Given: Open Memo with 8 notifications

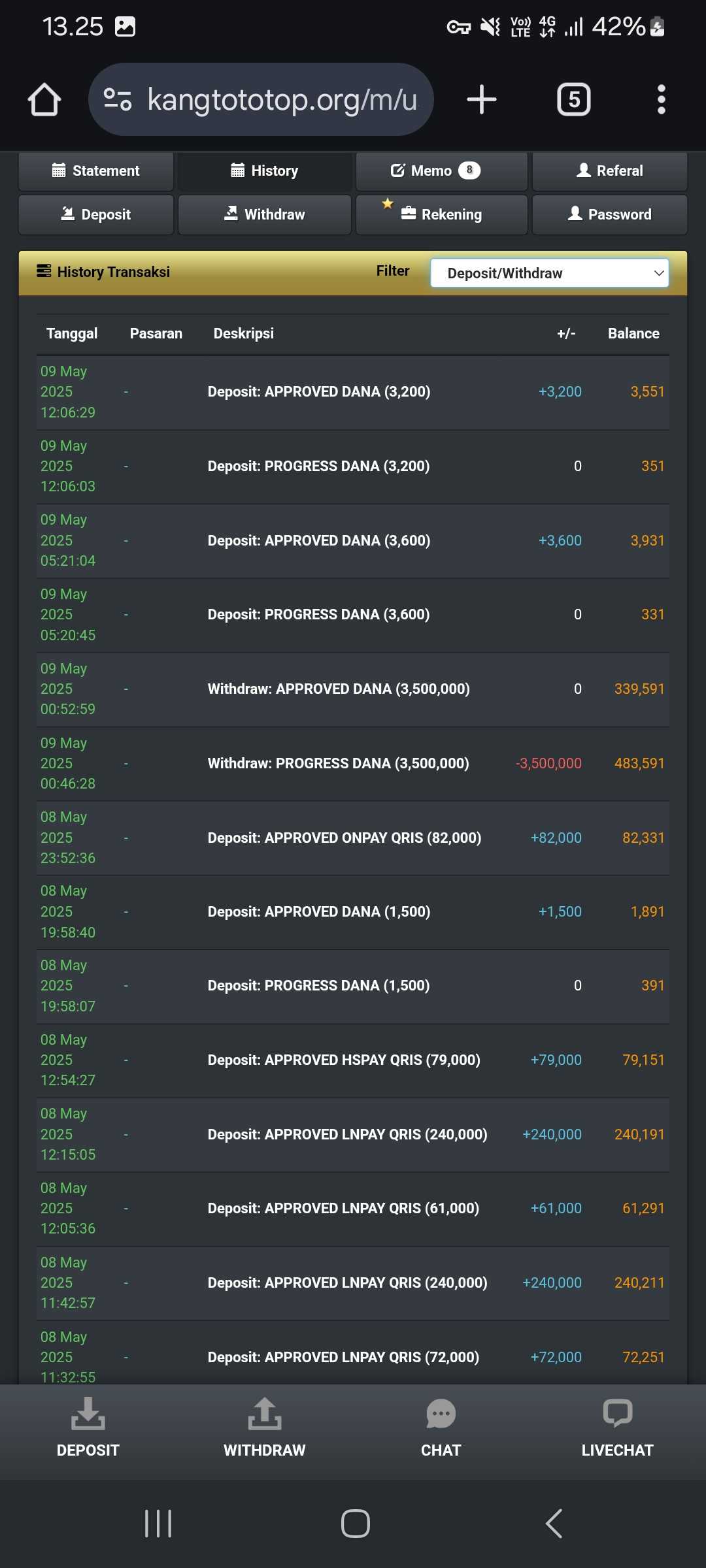Looking at the screenshot, I should click(442, 171).
